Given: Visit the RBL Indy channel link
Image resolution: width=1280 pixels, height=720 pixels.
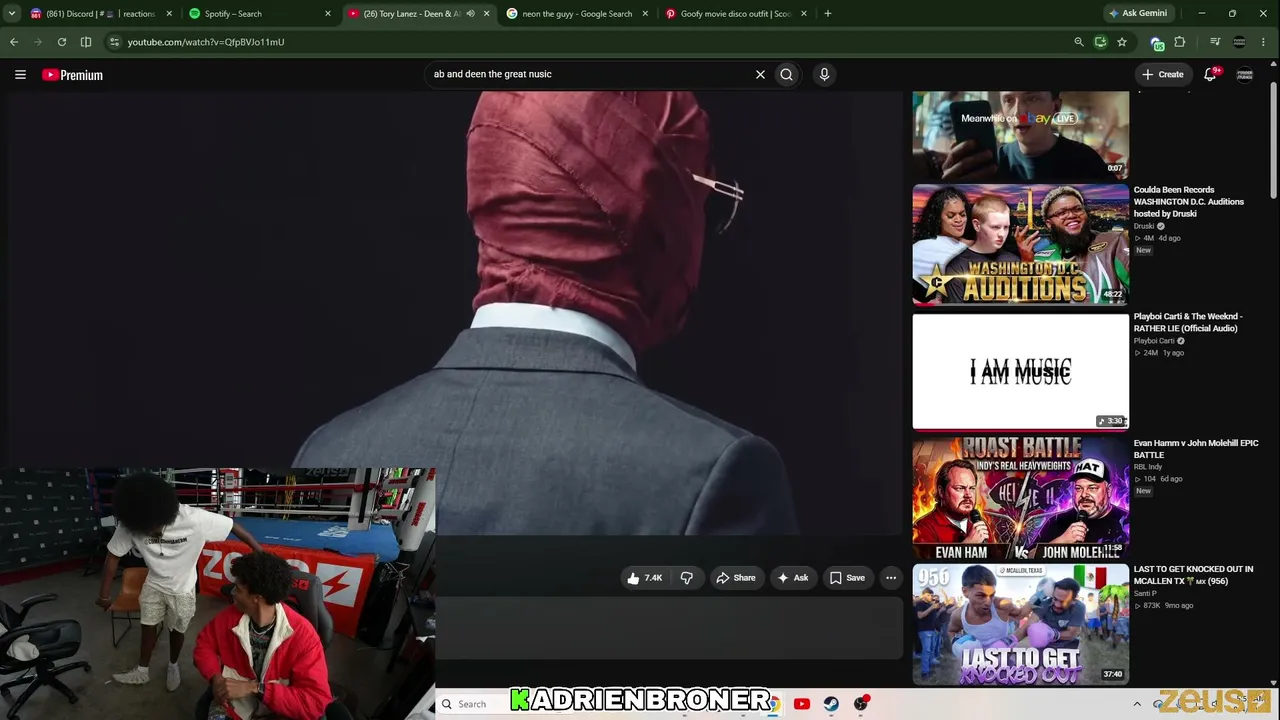Looking at the screenshot, I should click(1148, 467).
